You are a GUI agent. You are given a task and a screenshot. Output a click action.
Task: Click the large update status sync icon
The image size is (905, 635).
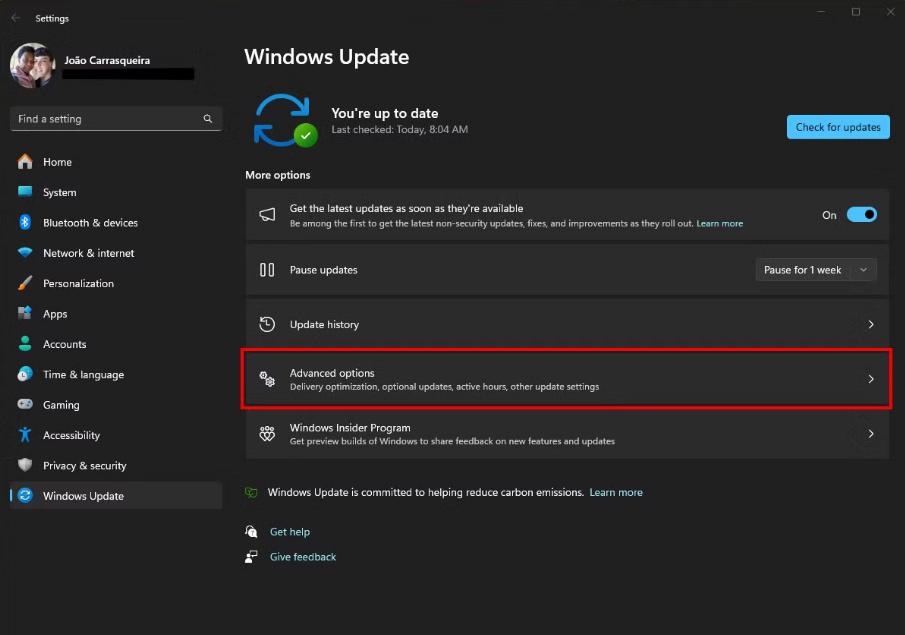point(285,120)
